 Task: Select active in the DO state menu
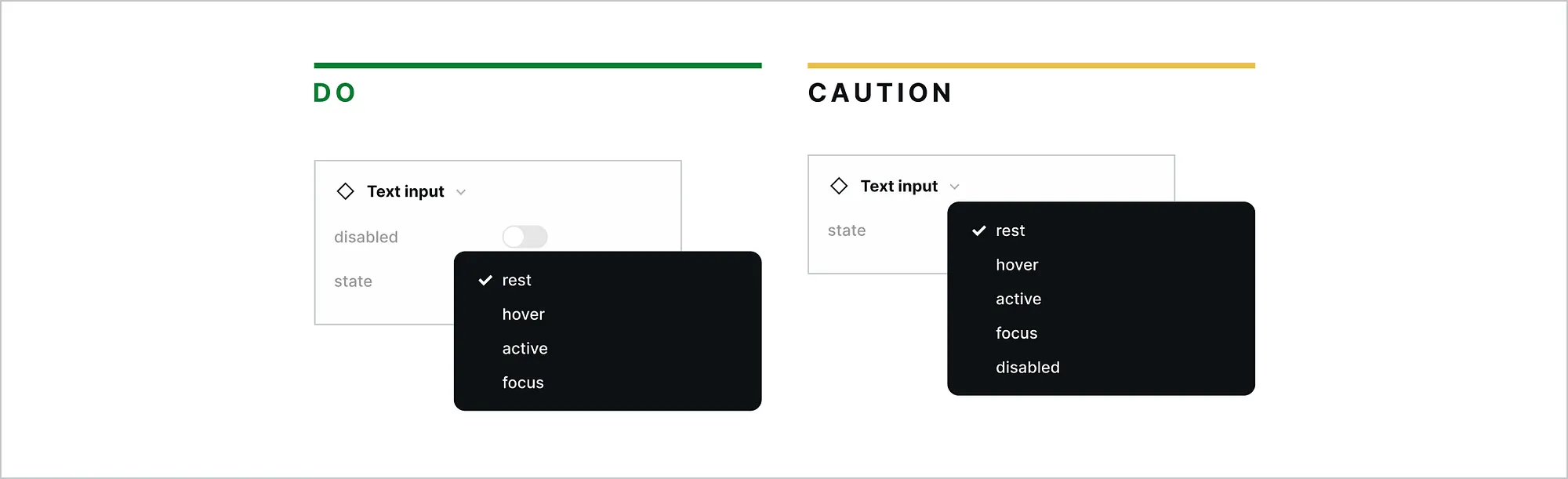[524, 349]
